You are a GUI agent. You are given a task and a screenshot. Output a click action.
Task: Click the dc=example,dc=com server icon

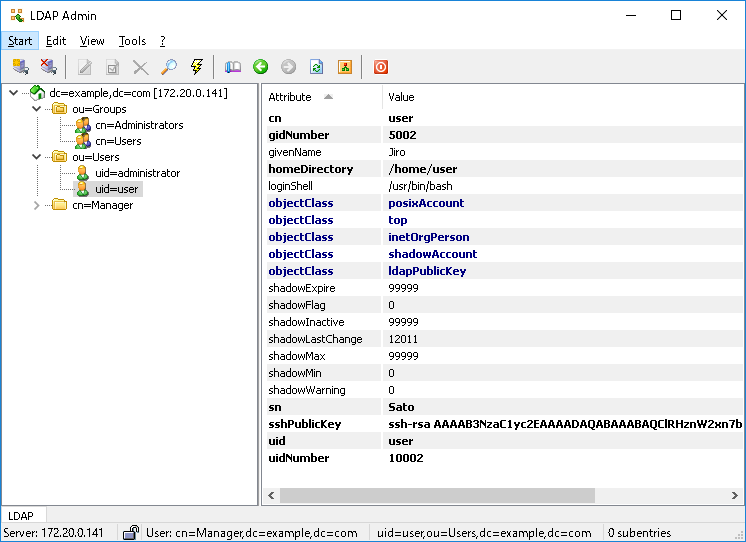[x=37, y=93]
